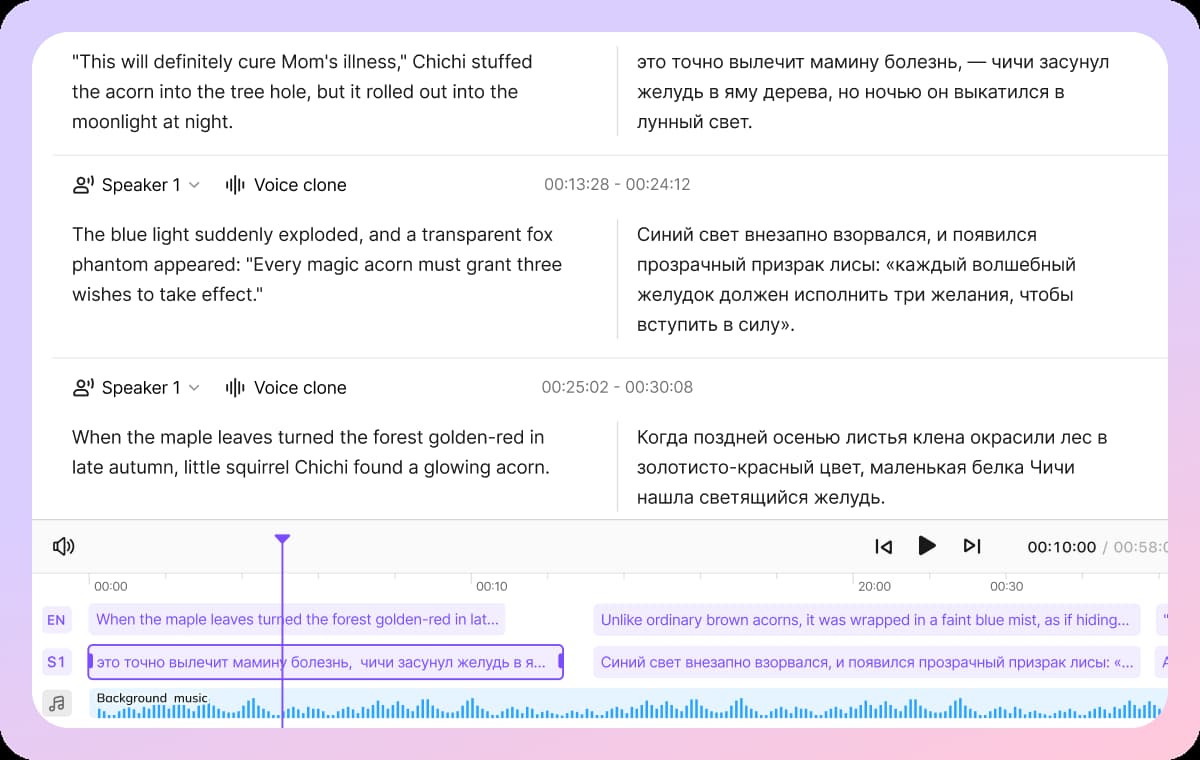Expand the Speaker 1 selector in third segment
Screen dimensions: 1200x760
coord(194,387)
